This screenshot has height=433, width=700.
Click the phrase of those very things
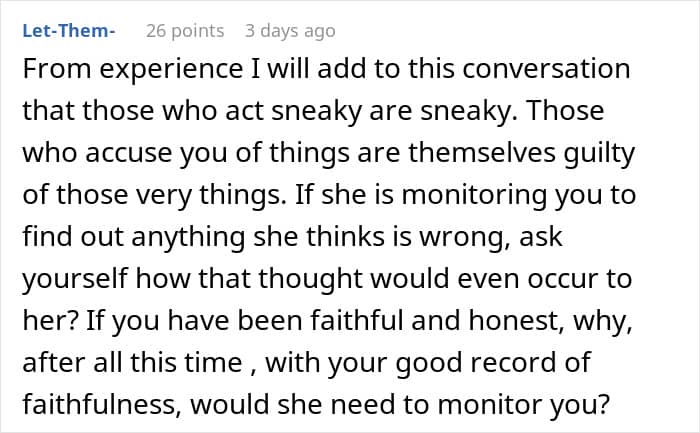(152, 195)
